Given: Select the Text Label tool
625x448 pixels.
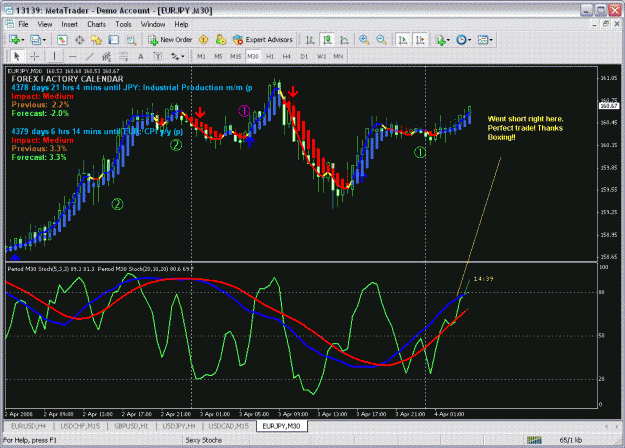Looking at the screenshot, I should [x=158, y=57].
